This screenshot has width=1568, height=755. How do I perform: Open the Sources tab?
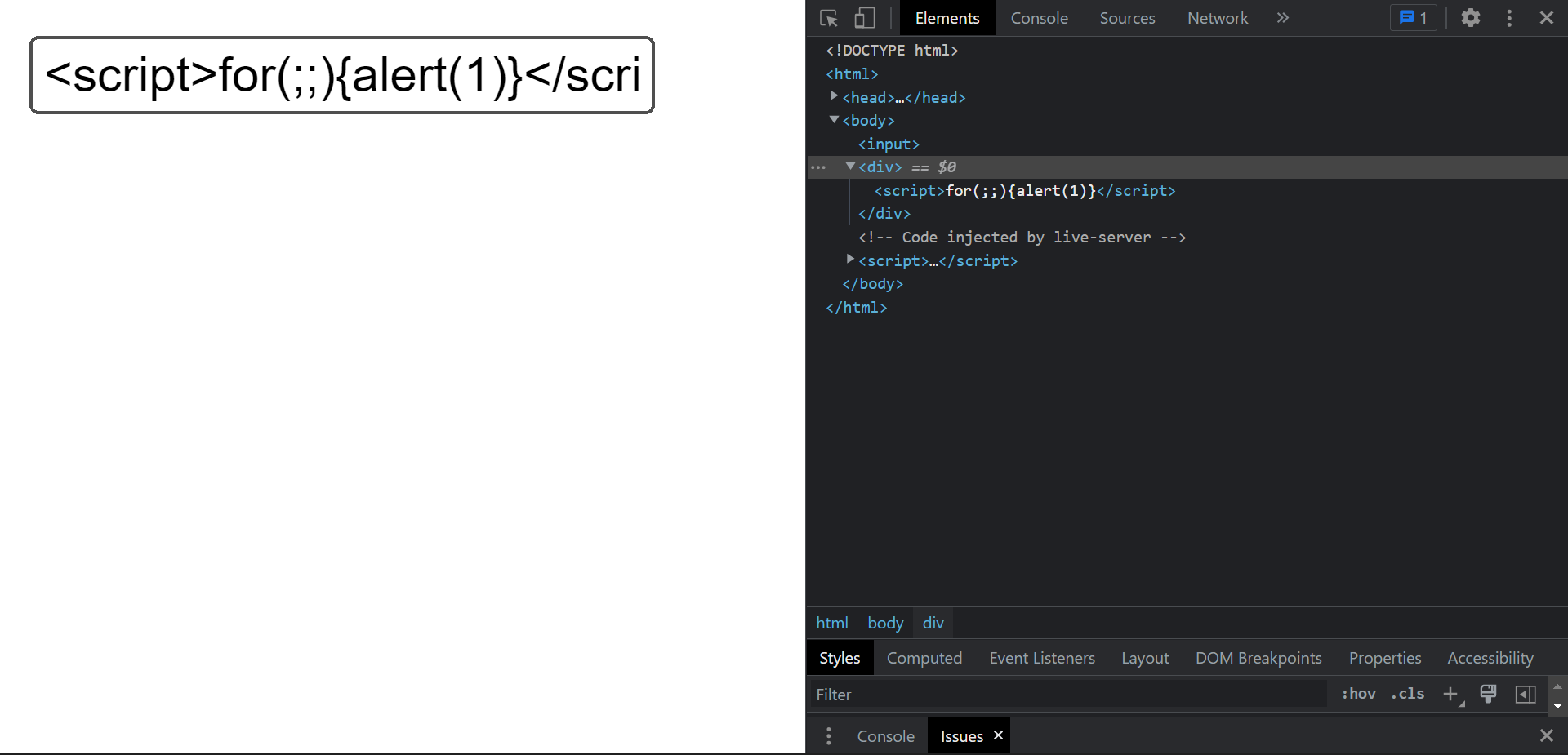pyautogui.click(x=1127, y=18)
